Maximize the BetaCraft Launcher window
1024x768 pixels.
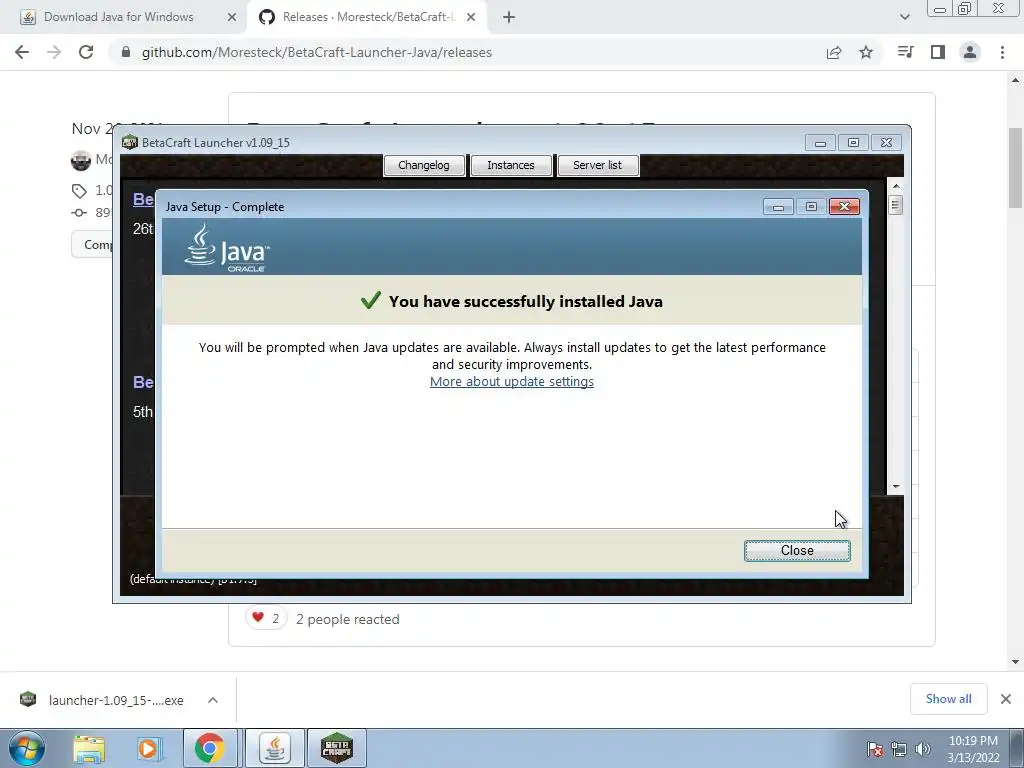tap(853, 143)
